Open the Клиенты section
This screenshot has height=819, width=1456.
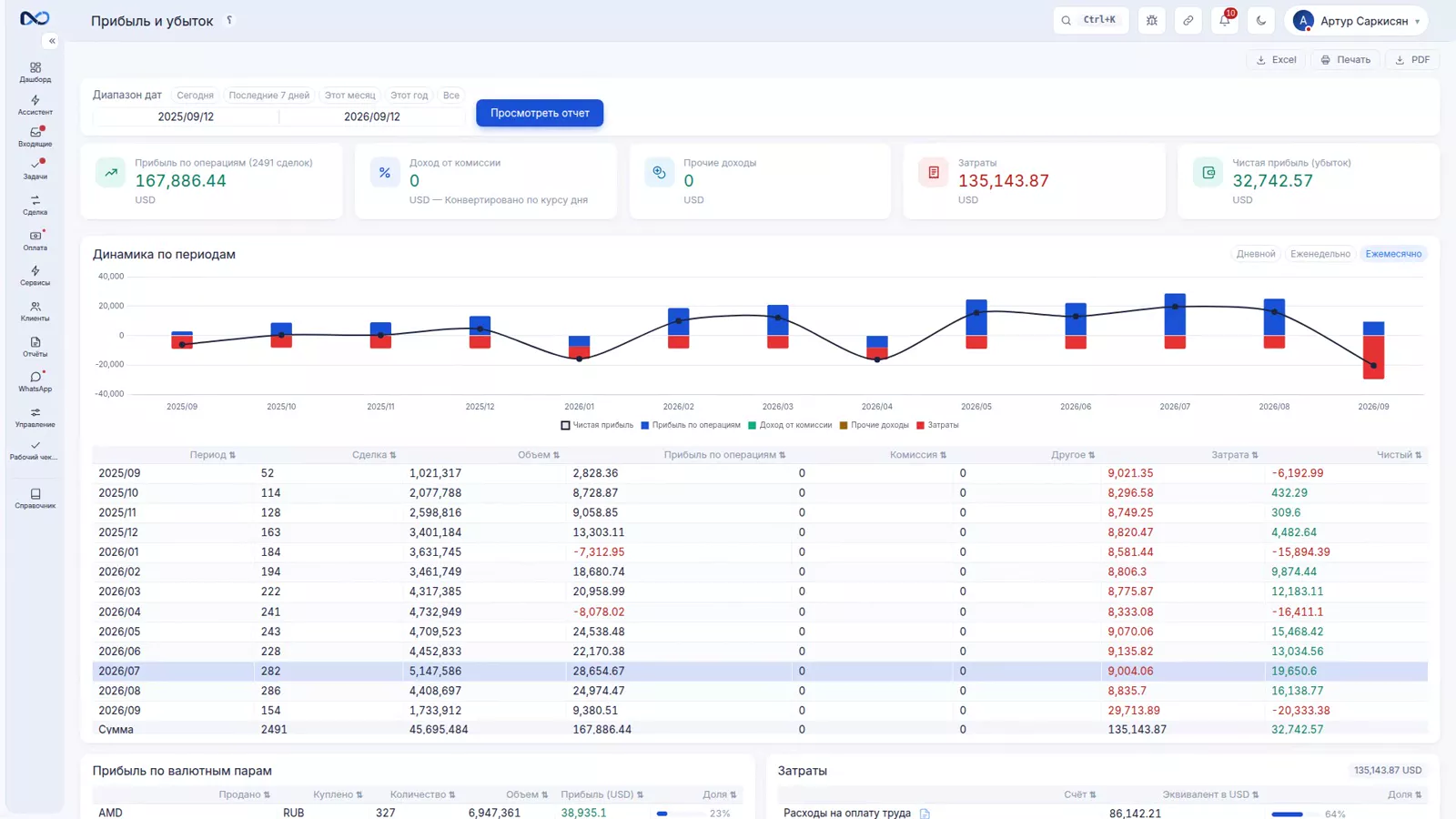coord(35,311)
